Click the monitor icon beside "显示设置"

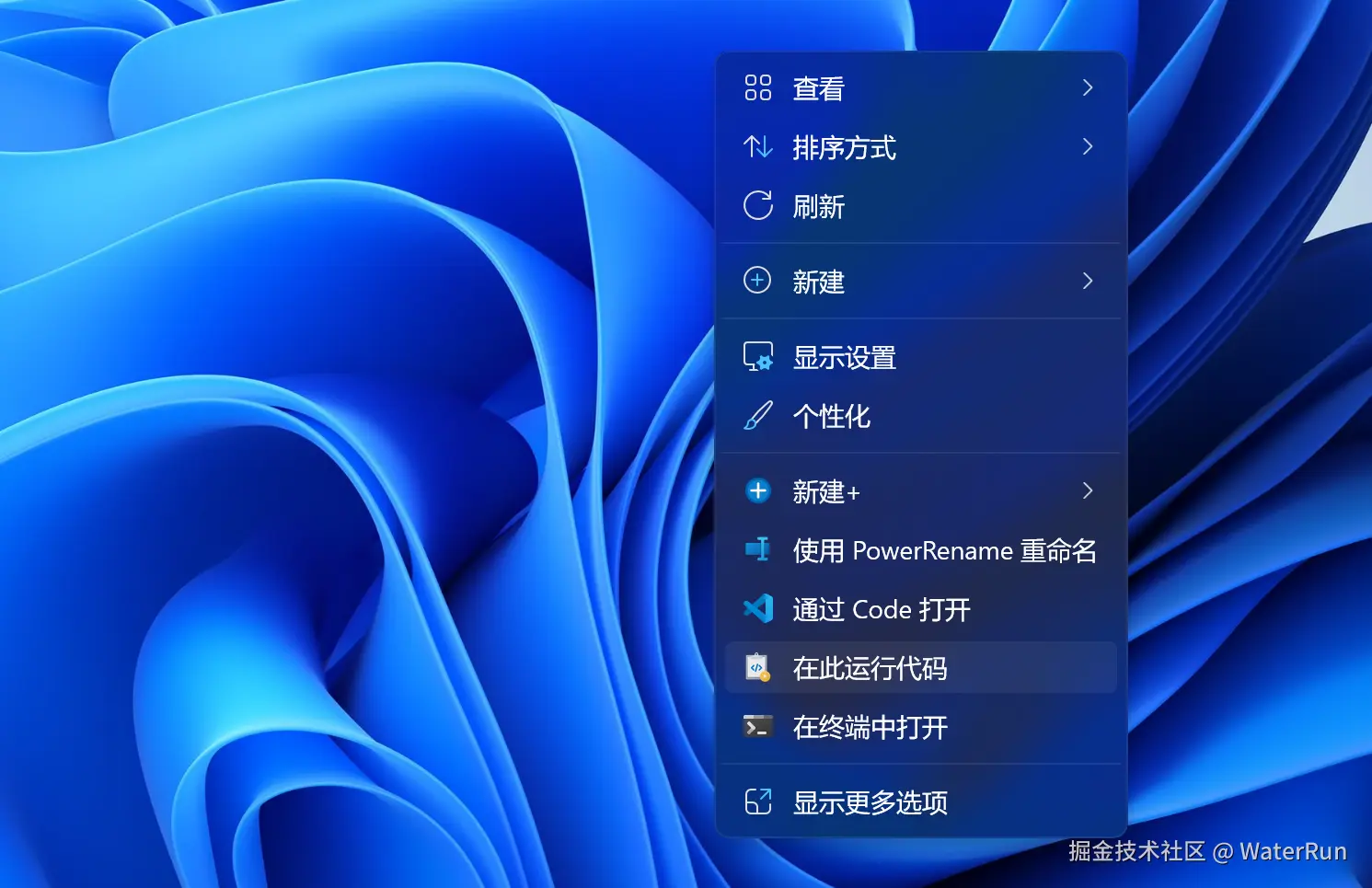(x=756, y=357)
